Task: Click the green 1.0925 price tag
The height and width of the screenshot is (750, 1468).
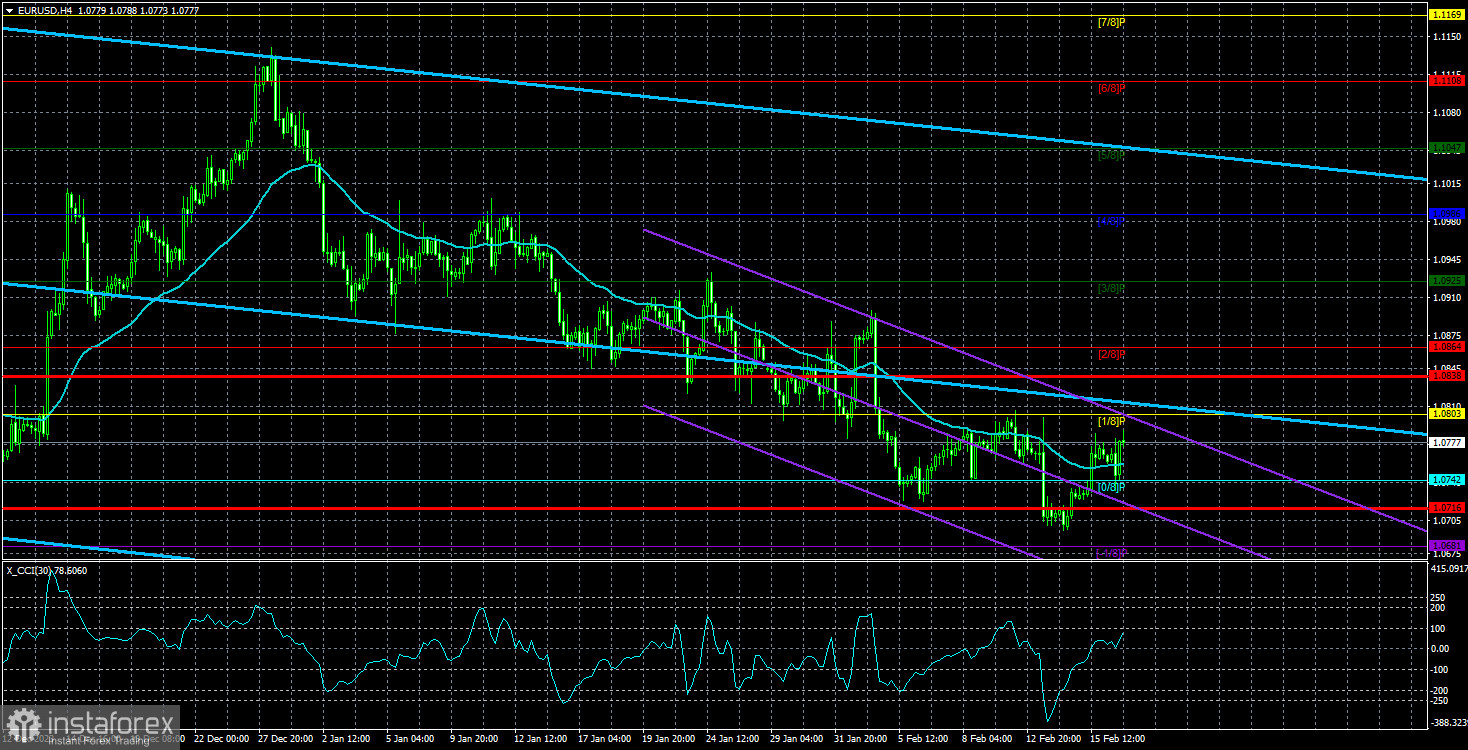Action: (1447, 280)
